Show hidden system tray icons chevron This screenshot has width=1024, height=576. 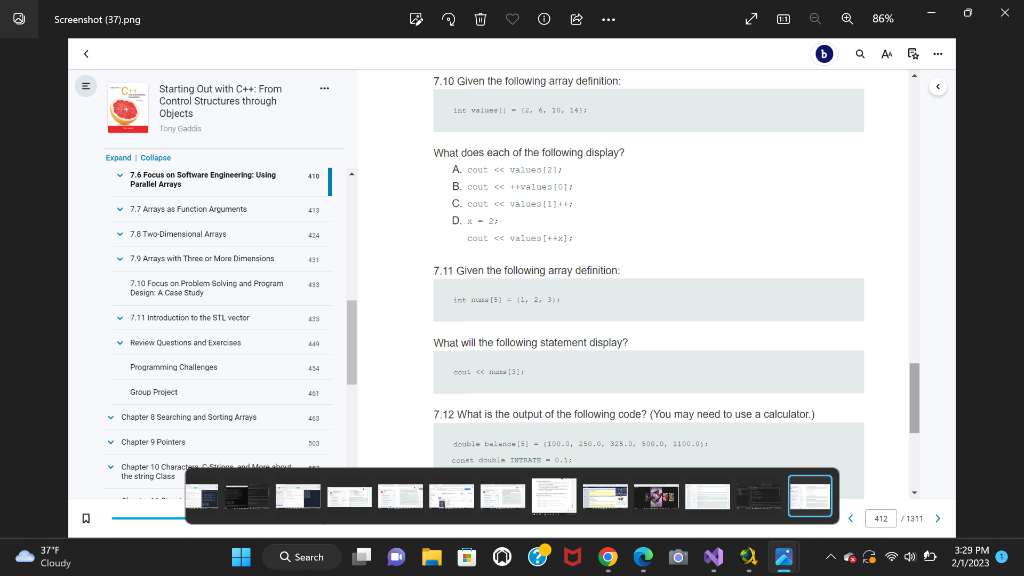pos(830,557)
